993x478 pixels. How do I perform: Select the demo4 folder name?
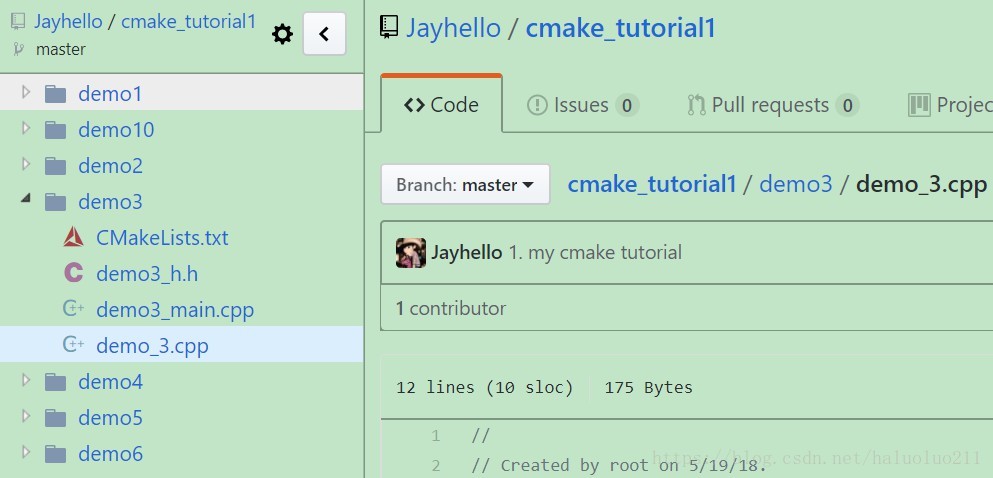click(111, 382)
